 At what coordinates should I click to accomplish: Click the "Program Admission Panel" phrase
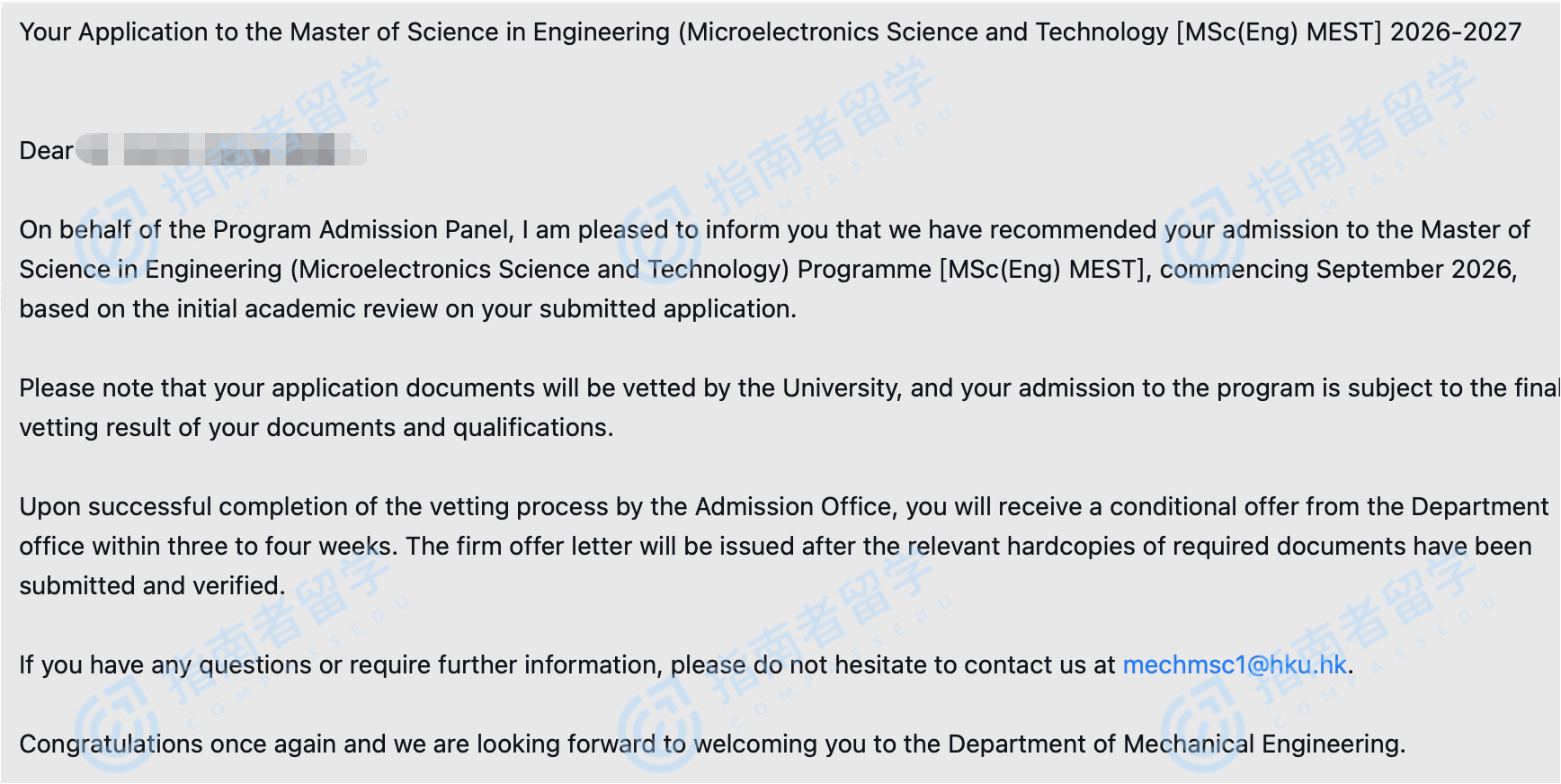pyautogui.click(x=361, y=230)
